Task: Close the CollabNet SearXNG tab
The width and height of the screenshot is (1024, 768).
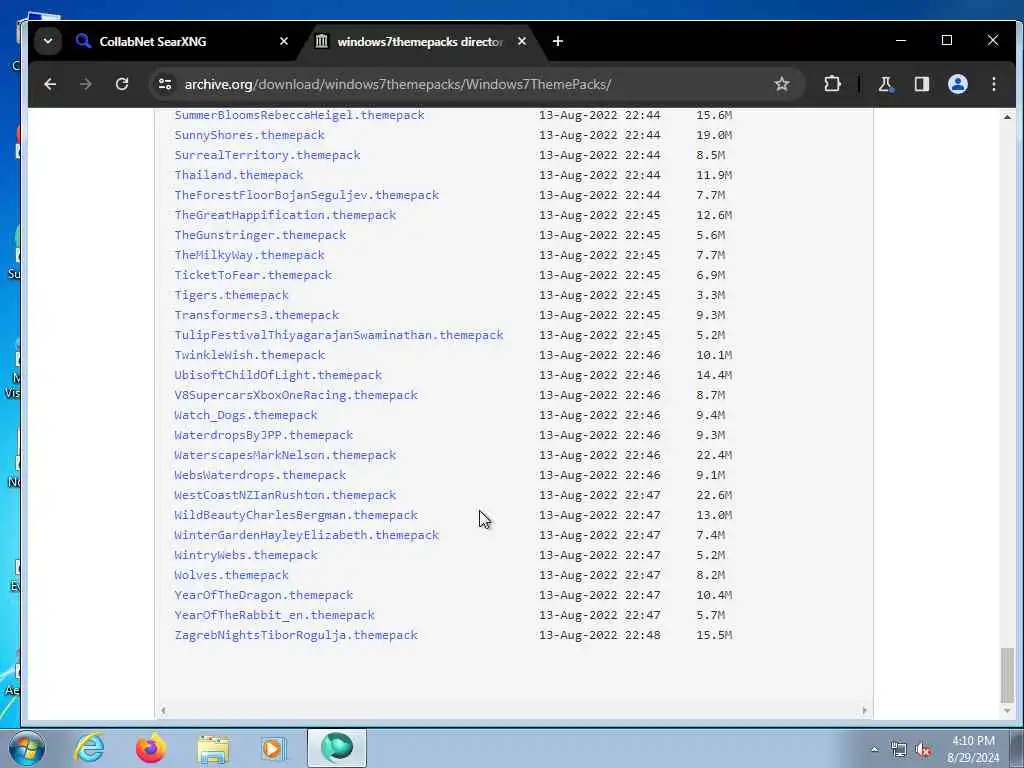Action: click(283, 41)
